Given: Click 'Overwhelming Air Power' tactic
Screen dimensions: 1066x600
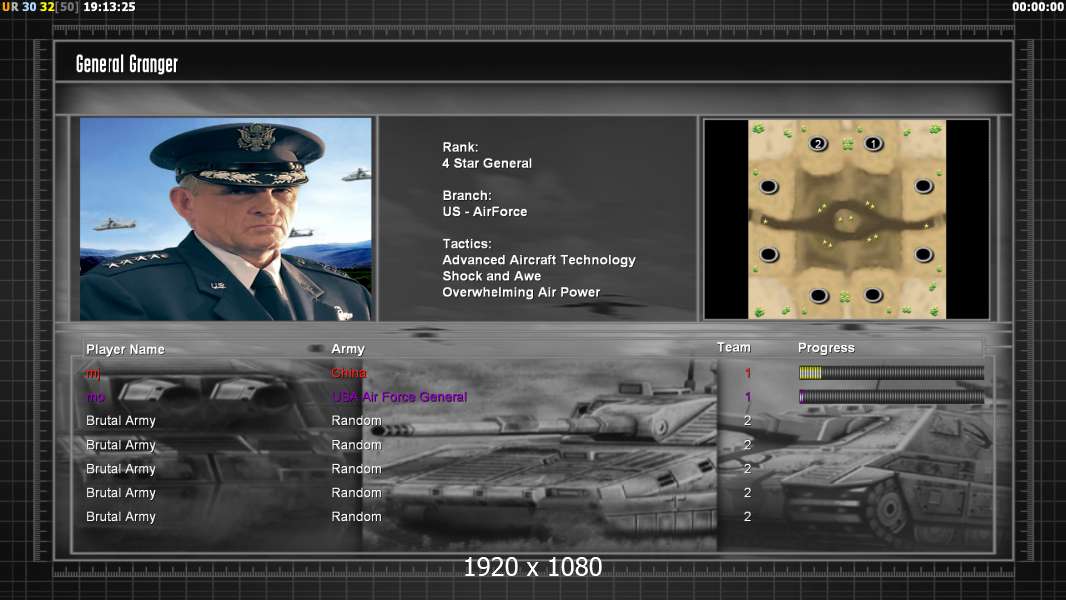Looking at the screenshot, I should coord(521,292).
